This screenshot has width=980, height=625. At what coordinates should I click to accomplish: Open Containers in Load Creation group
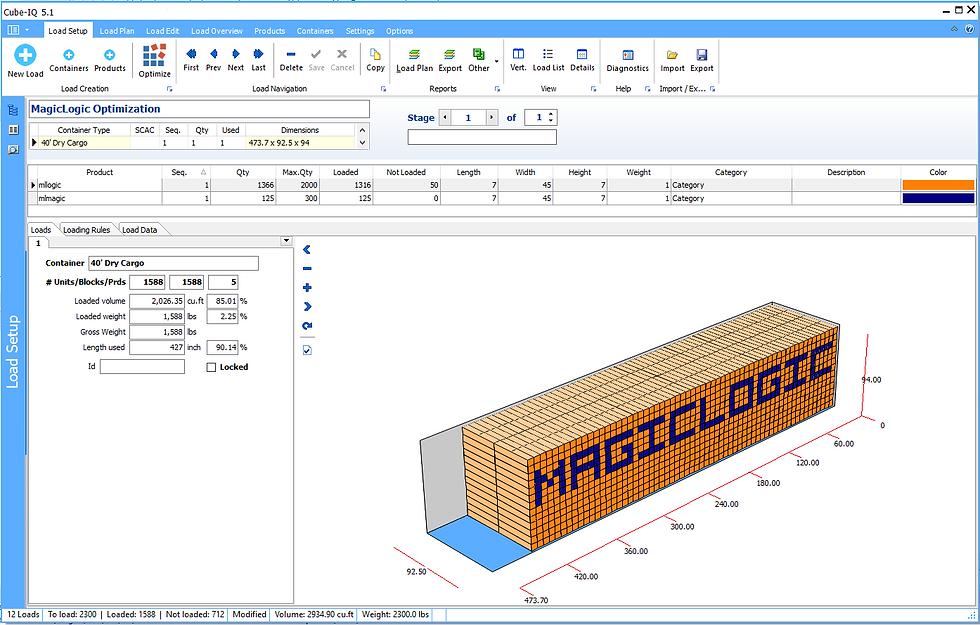tap(69, 61)
